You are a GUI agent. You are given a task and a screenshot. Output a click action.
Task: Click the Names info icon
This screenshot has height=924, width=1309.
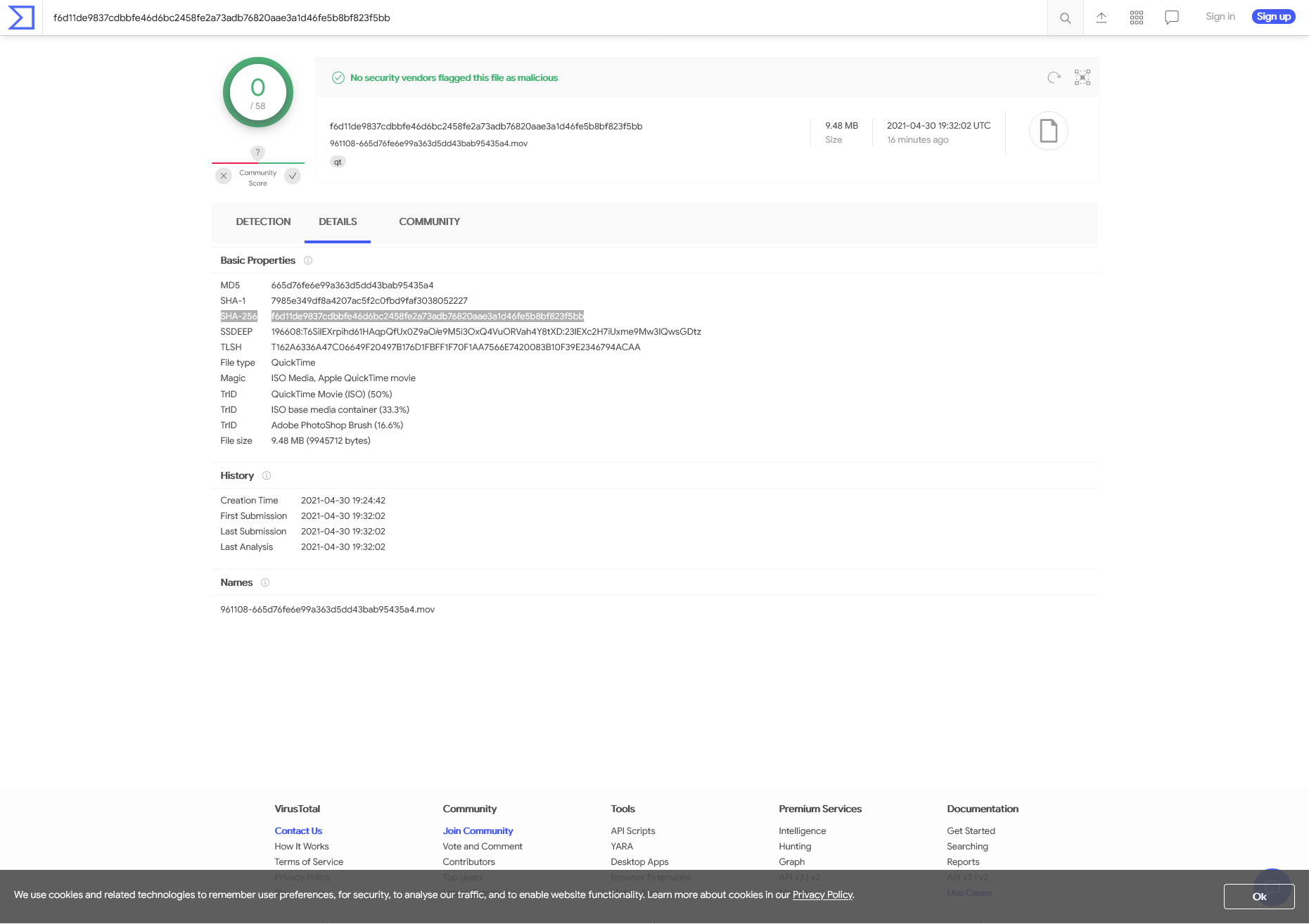[265, 582]
